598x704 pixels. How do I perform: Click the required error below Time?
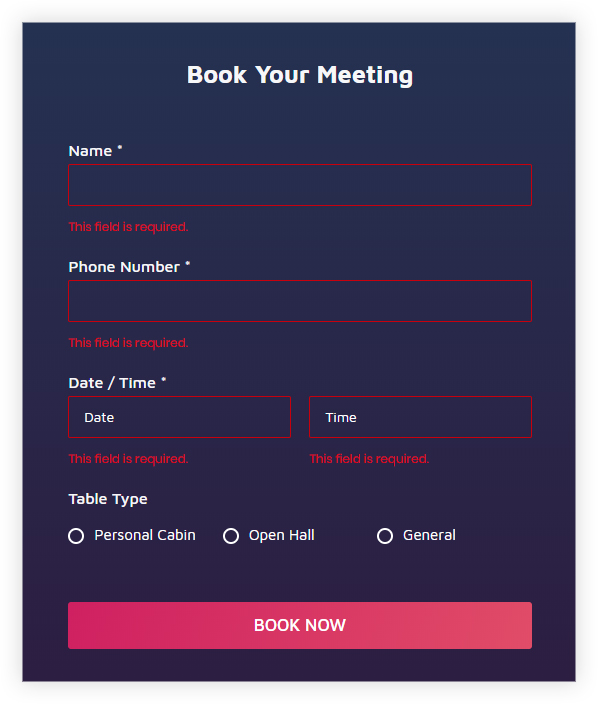click(x=369, y=459)
